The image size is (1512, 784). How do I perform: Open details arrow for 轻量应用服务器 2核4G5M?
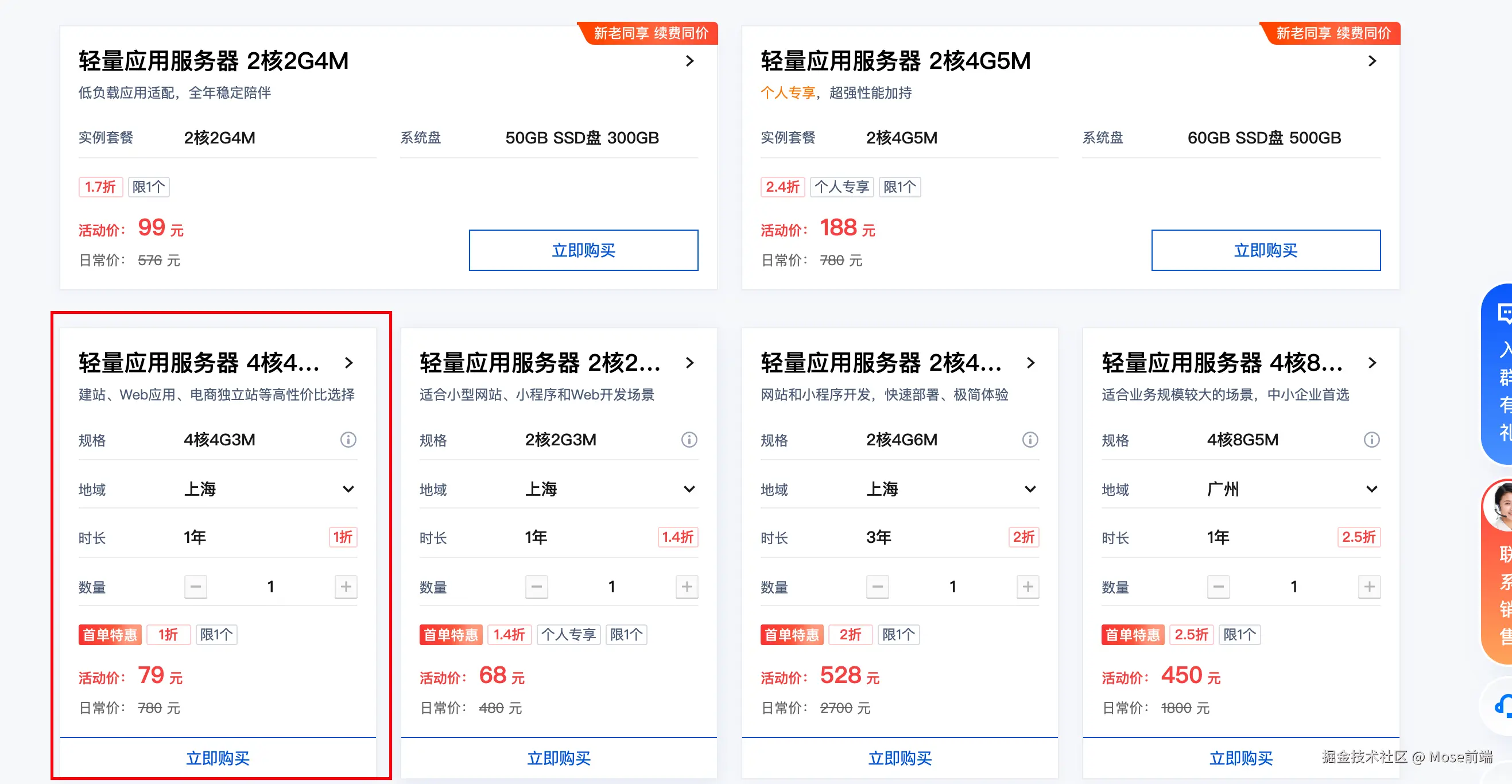pyautogui.click(x=1372, y=61)
